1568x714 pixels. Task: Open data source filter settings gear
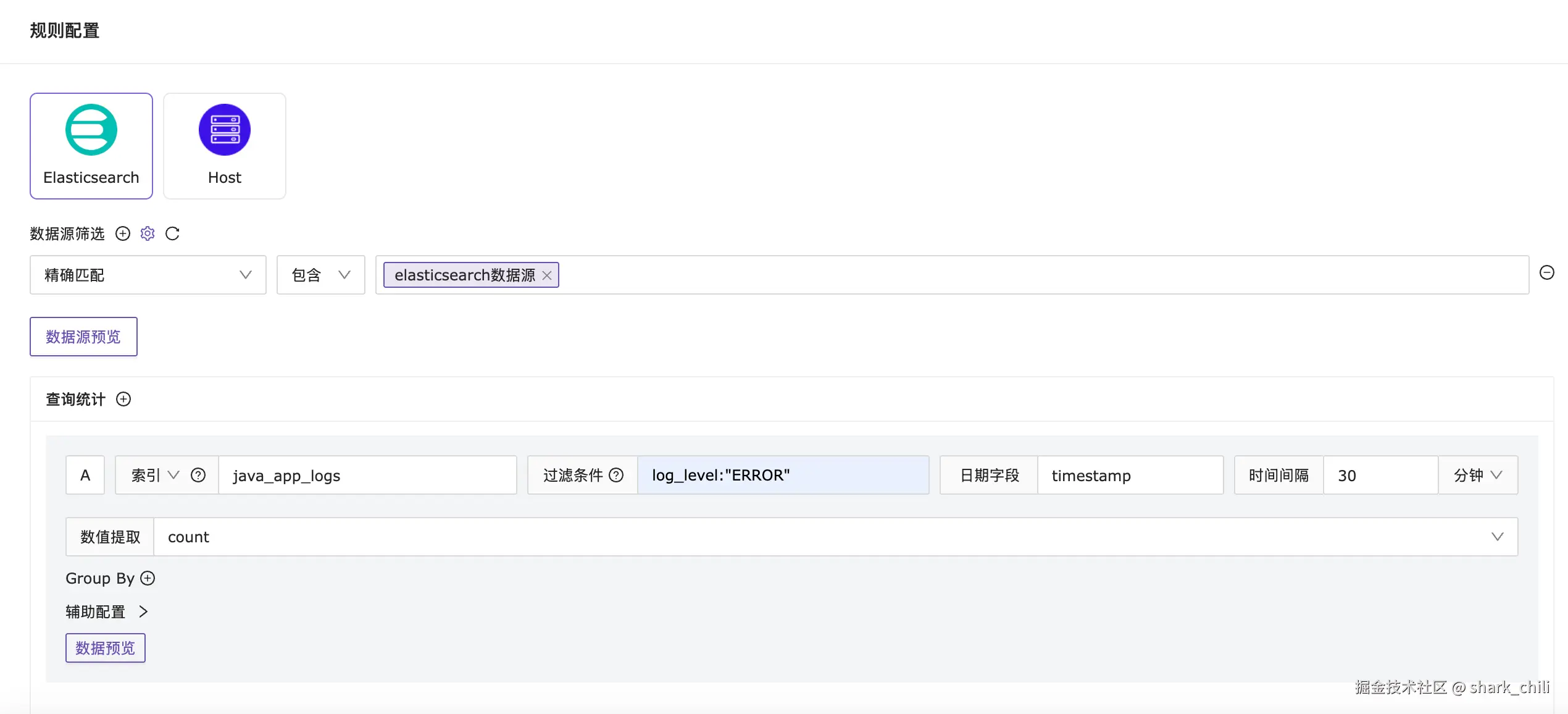[x=148, y=233]
